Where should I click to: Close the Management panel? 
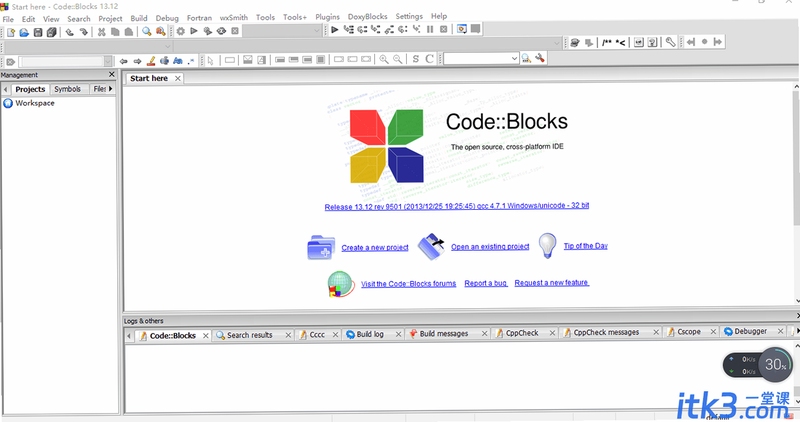[x=112, y=75]
